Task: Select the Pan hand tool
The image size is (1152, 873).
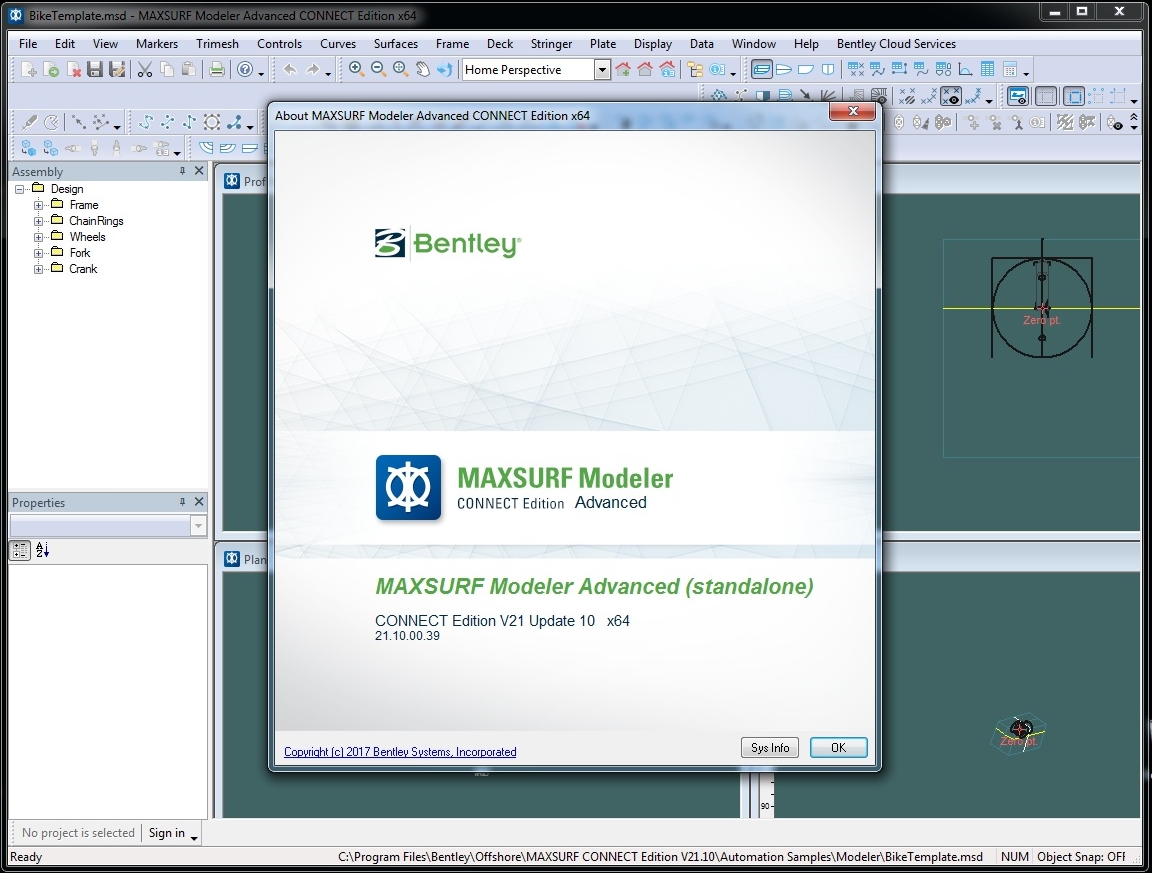Action: (x=422, y=69)
